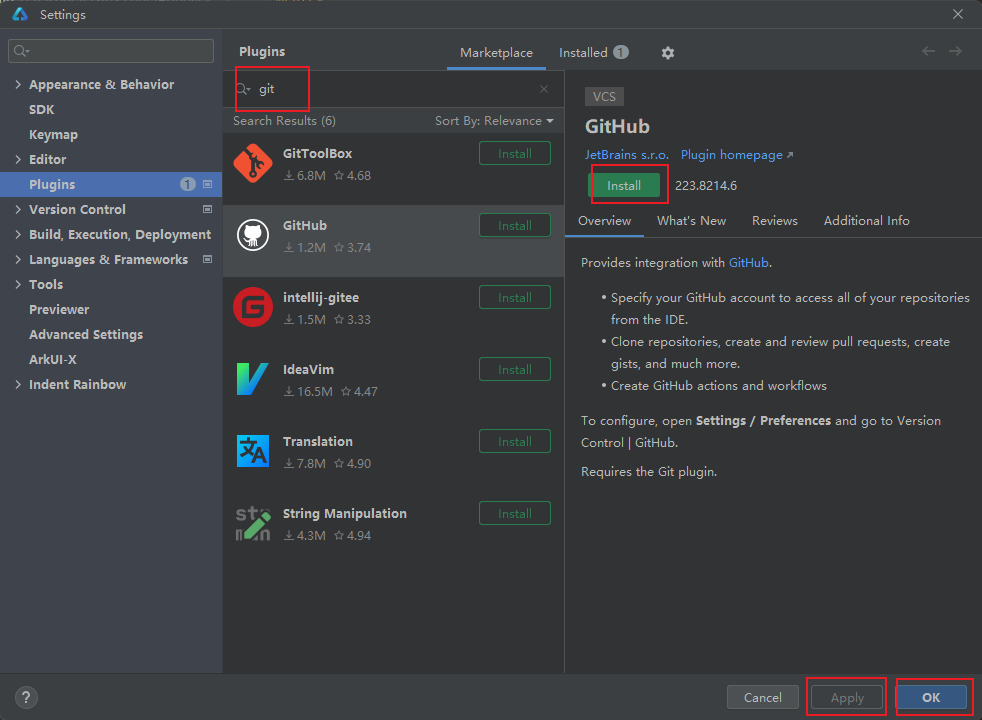Image resolution: width=982 pixels, height=720 pixels.
Task: Open the JetBrains s.r.o. vendor link
Action: click(x=627, y=155)
